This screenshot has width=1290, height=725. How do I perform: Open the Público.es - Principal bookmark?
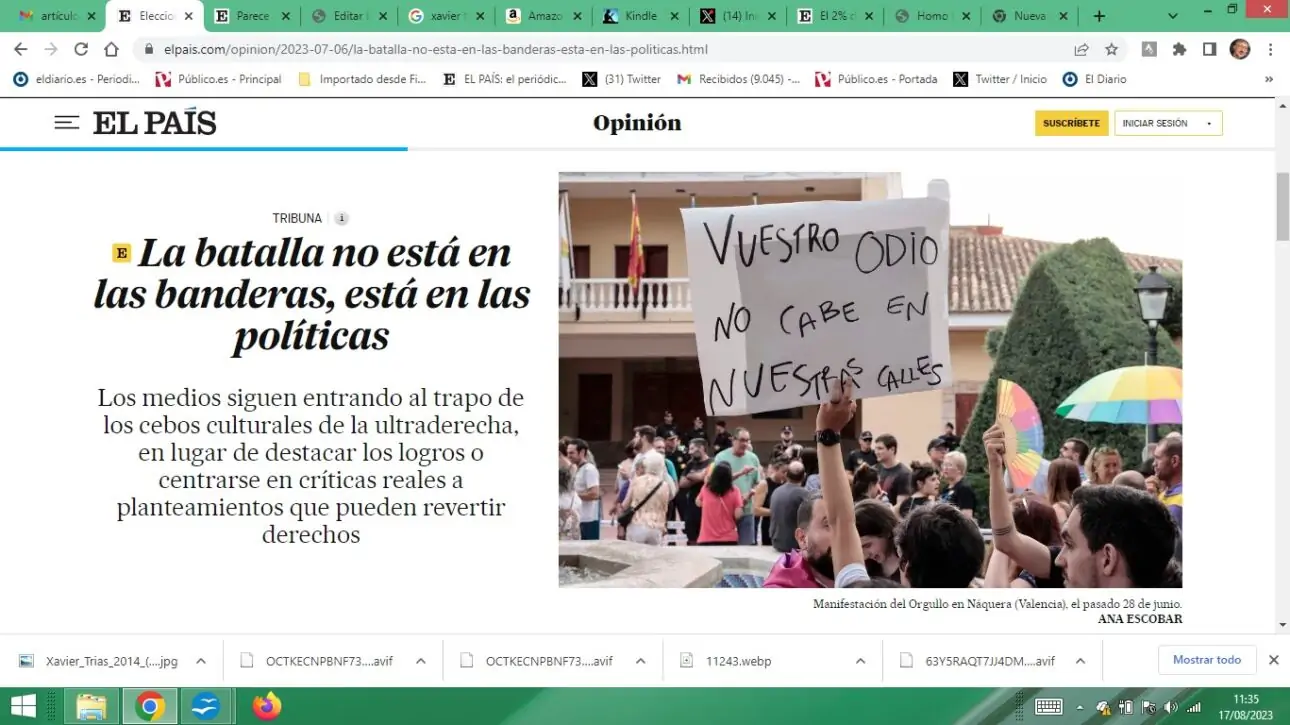click(218, 79)
